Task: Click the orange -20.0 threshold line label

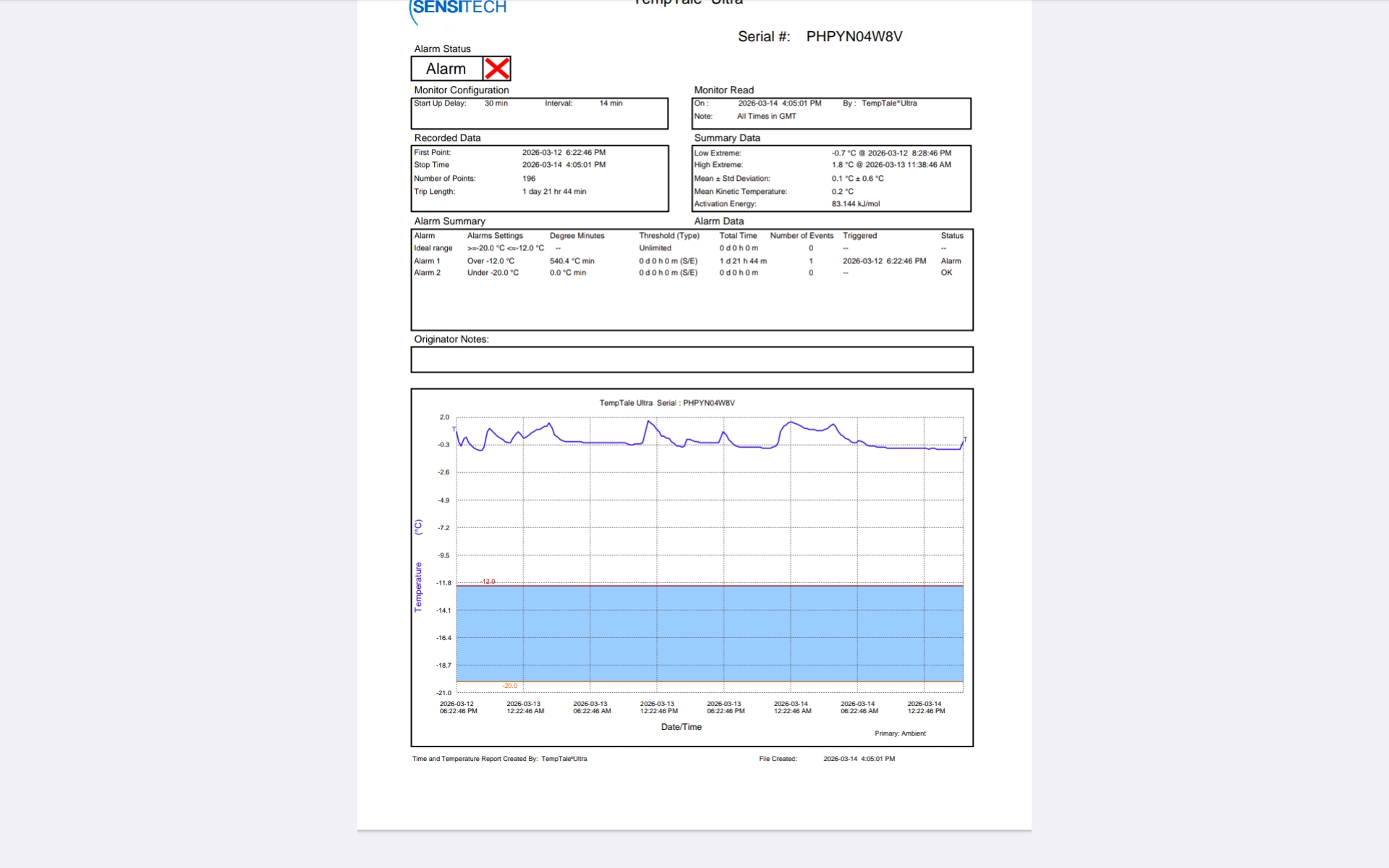Action: pos(510,686)
